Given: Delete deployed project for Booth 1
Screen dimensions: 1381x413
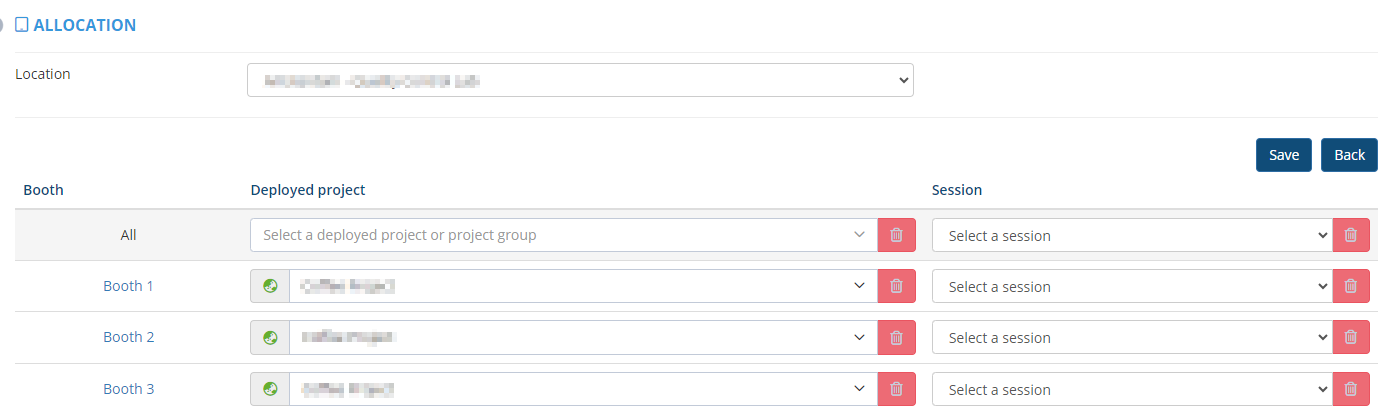Looking at the screenshot, I should click(x=896, y=286).
